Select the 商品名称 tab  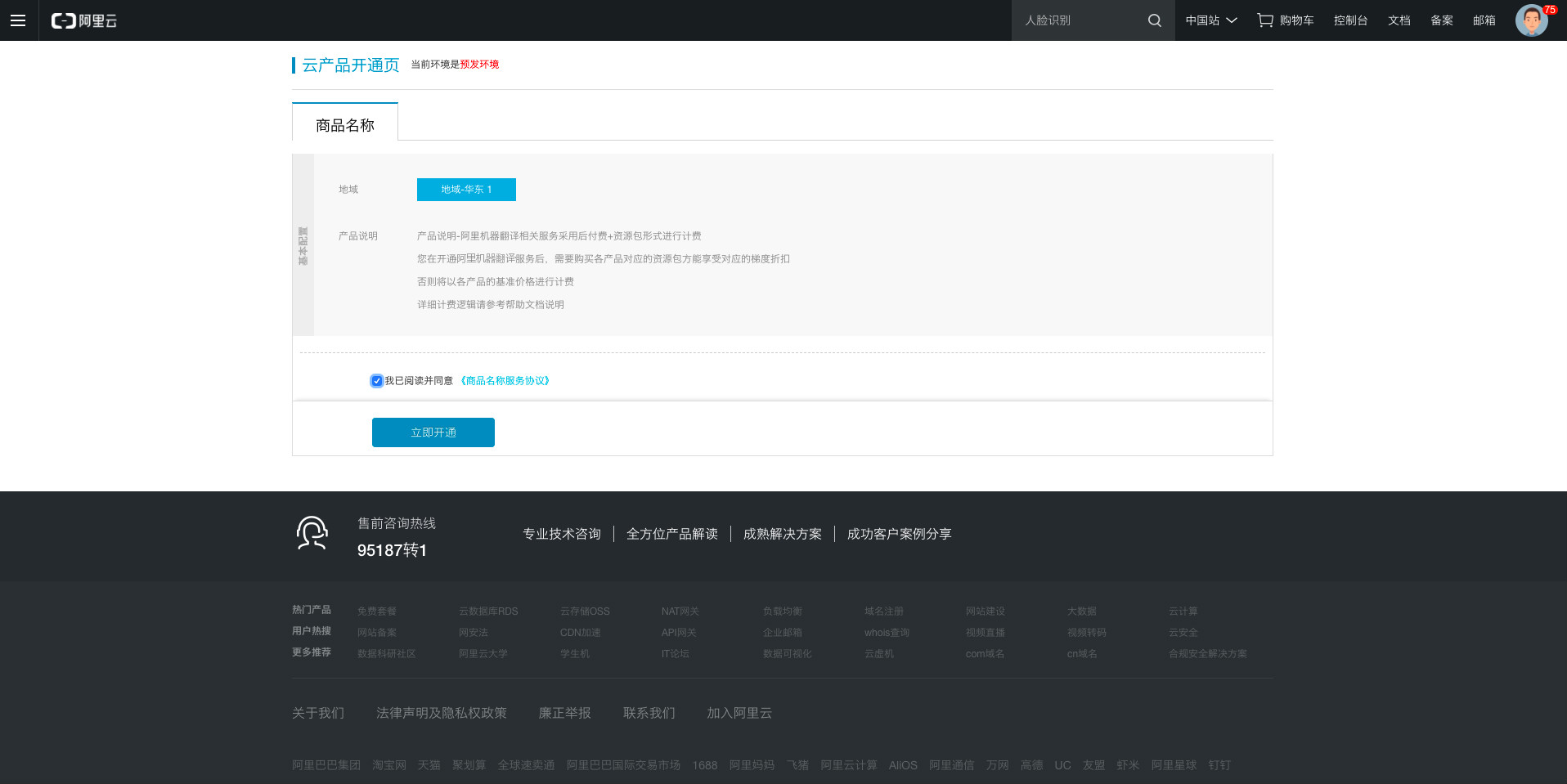345,122
